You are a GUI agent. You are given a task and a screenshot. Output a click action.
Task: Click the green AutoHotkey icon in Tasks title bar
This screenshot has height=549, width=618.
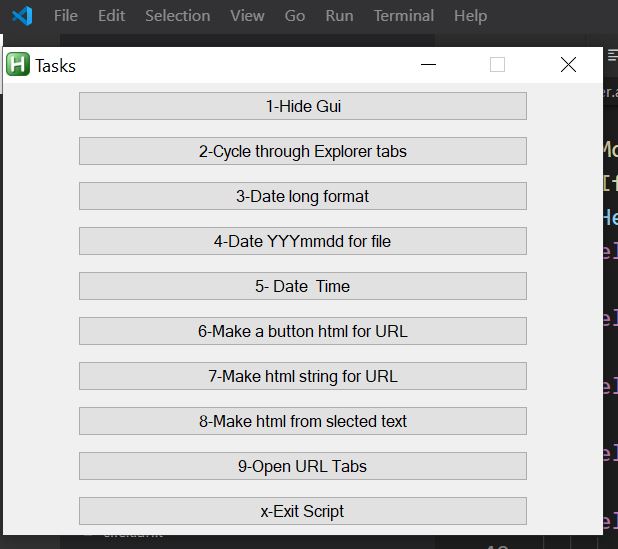click(18, 65)
